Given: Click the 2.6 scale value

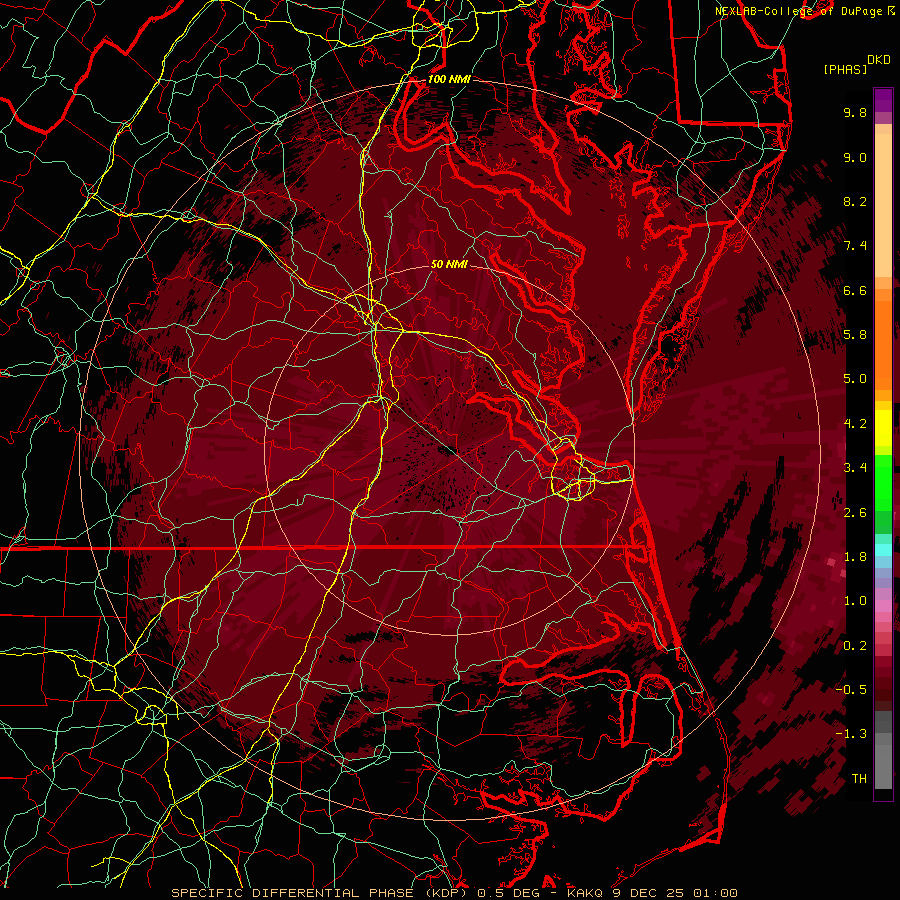Looking at the screenshot, I should coord(855,513).
